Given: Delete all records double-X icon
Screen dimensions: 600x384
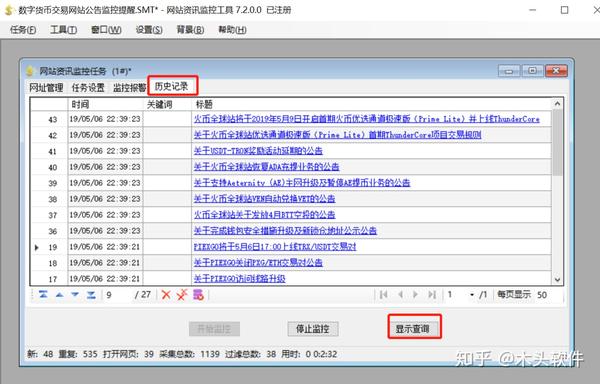Looking at the screenshot, I should coord(182,295).
